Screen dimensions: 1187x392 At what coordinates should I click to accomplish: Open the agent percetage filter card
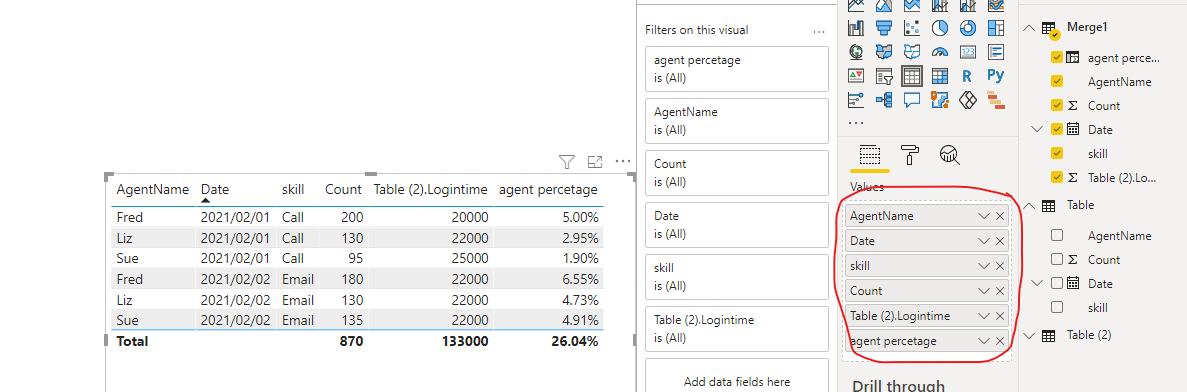(737, 68)
